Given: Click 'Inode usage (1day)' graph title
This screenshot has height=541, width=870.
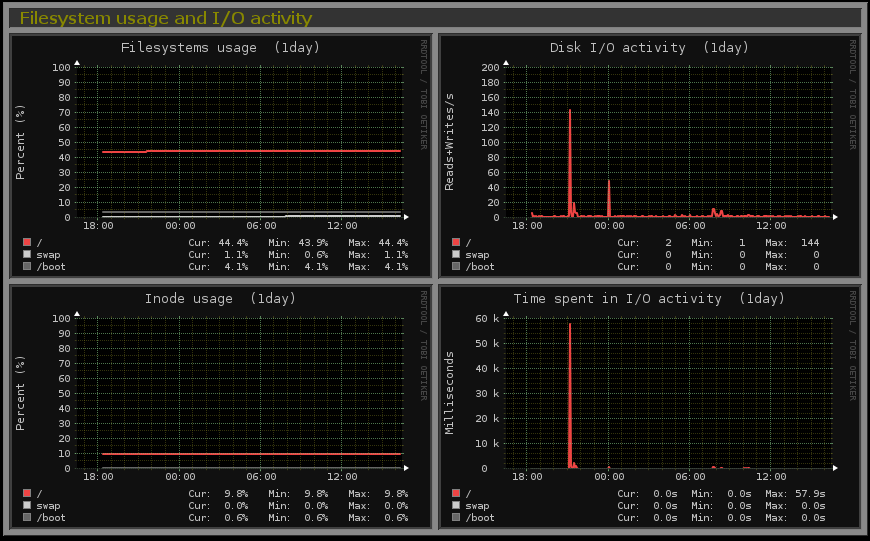Looking at the screenshot, I should [220, 299].
